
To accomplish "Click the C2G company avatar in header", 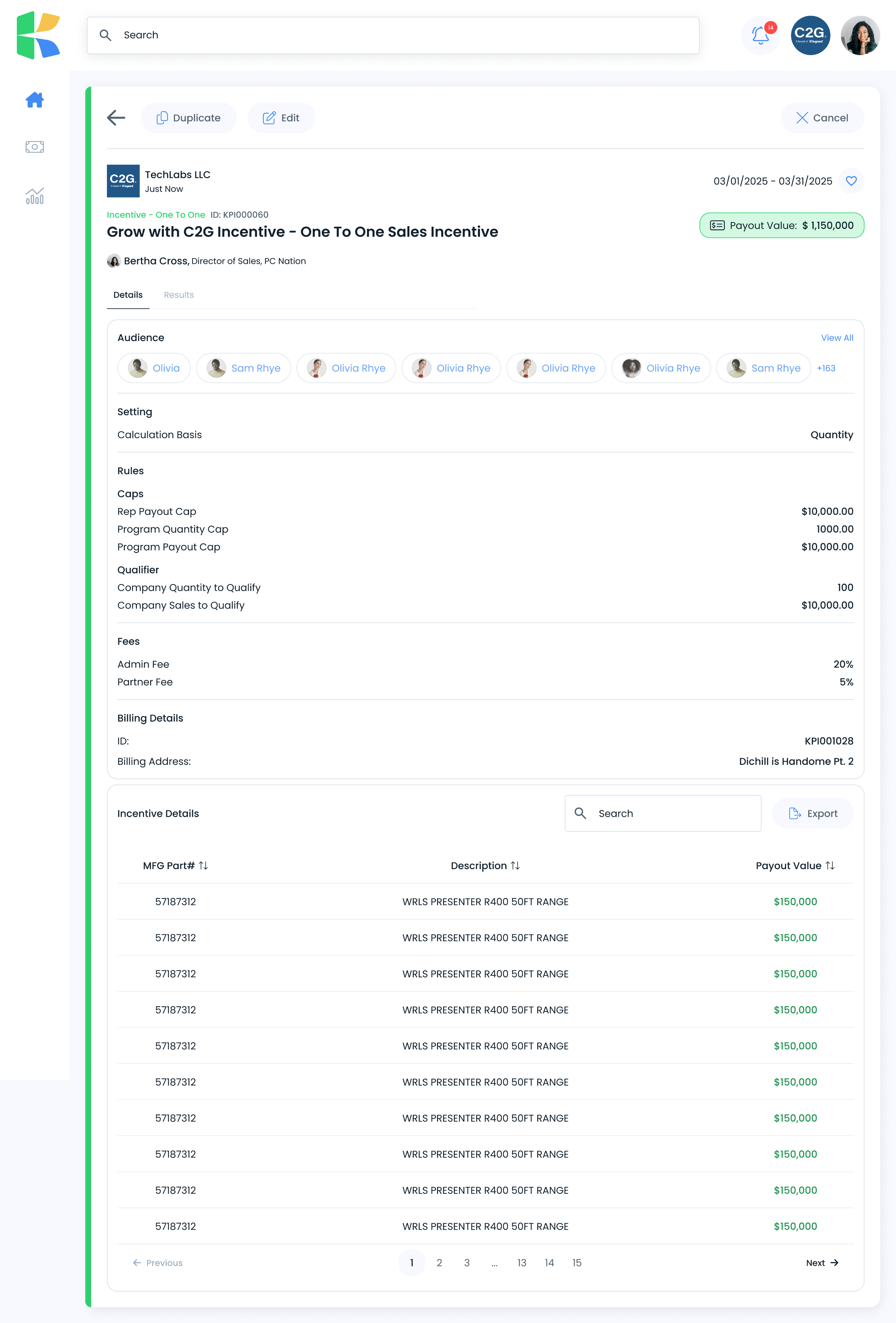I will [811, 35].
